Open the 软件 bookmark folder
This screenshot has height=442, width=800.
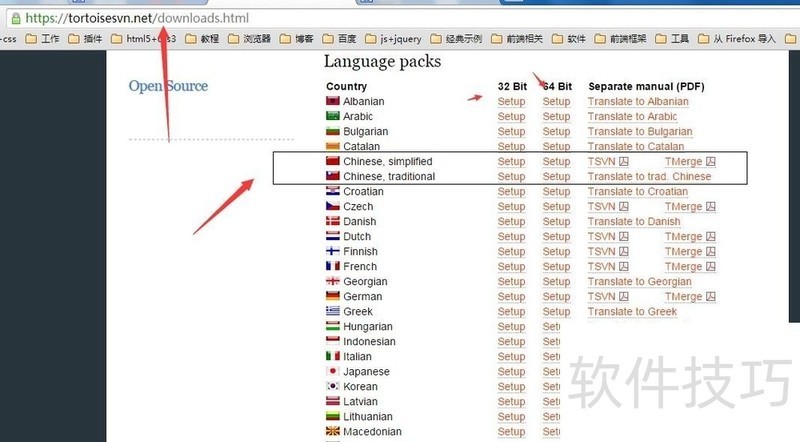[x=569, y=39]
